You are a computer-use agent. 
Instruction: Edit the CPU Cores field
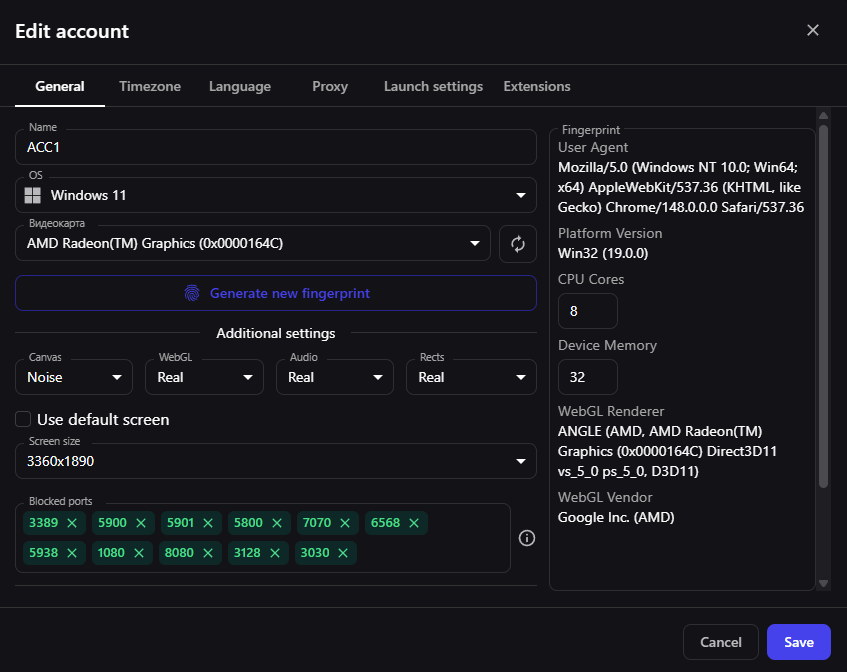tap(588, 311)
